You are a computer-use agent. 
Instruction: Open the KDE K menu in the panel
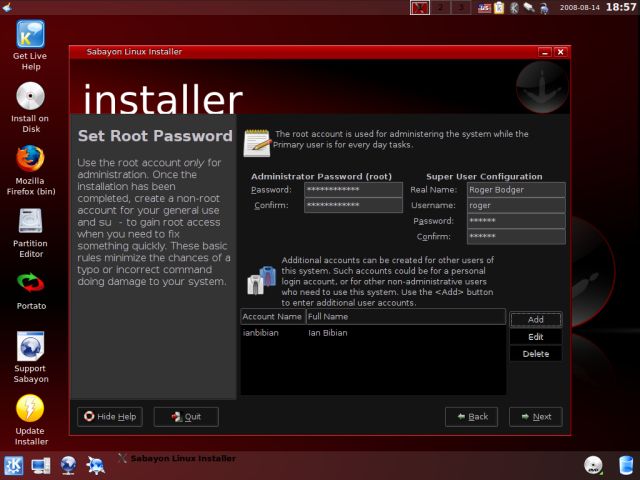click(x=15, y=465)
